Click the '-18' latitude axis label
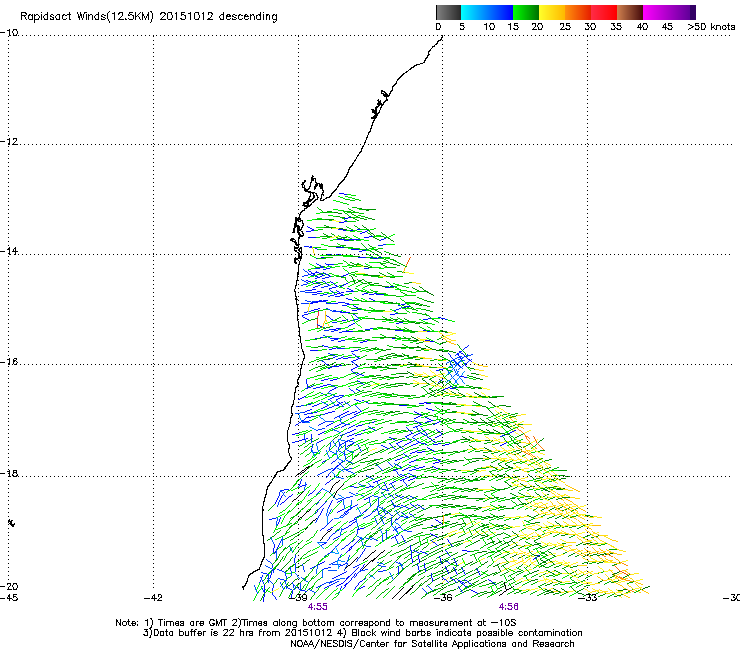740x650 pixels. [x=9, y=473]
